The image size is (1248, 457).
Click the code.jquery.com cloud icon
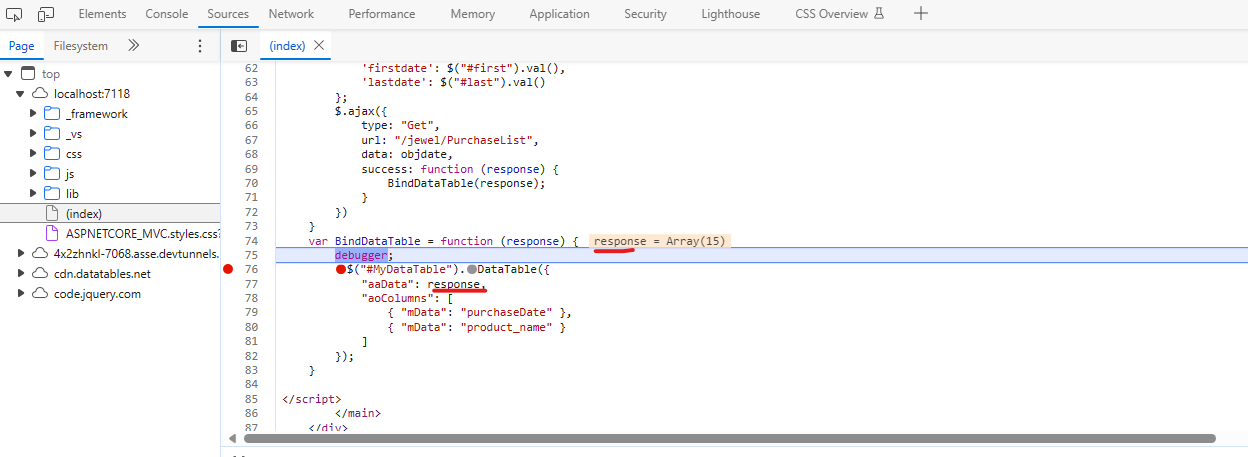coord(40,294)
